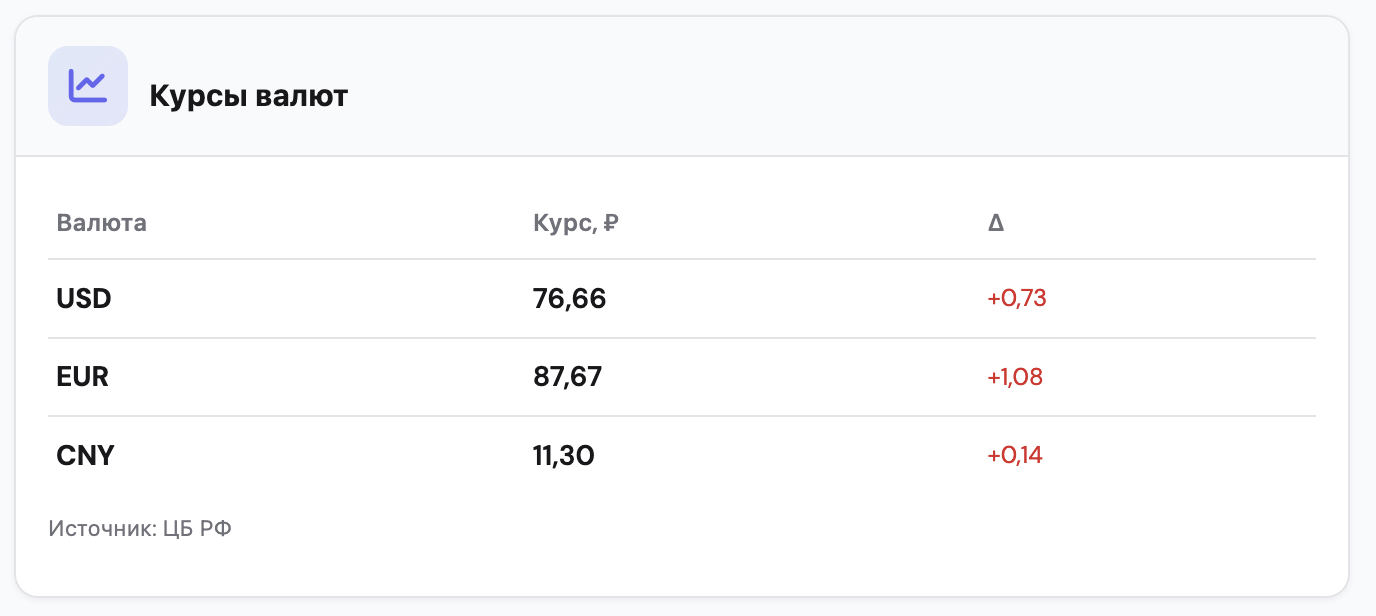Screen dimensions: 1376x616
Task: Click the EUR rate 87,67
Action: pos(568,377)
